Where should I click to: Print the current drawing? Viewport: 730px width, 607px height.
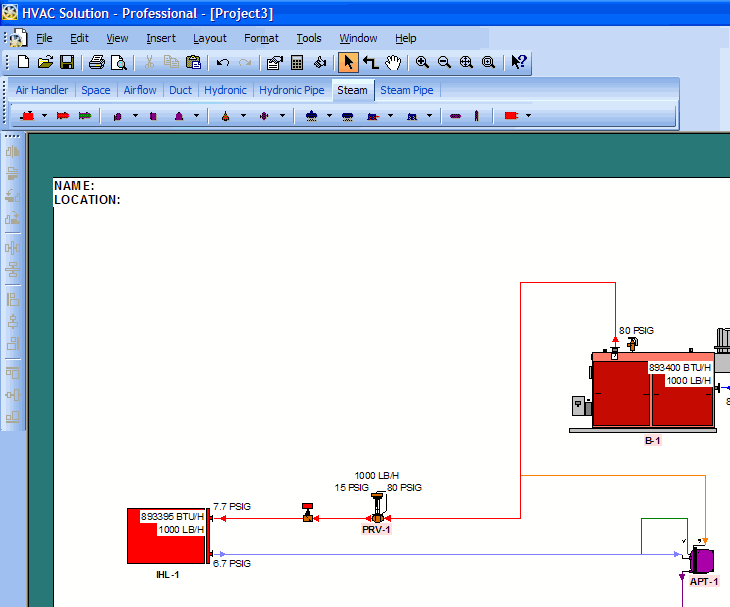[x=97, y=62]
